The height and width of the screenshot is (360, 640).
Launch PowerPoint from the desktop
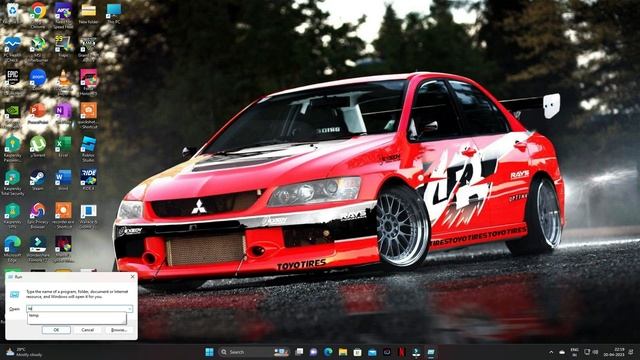click(x=38, y=113)
